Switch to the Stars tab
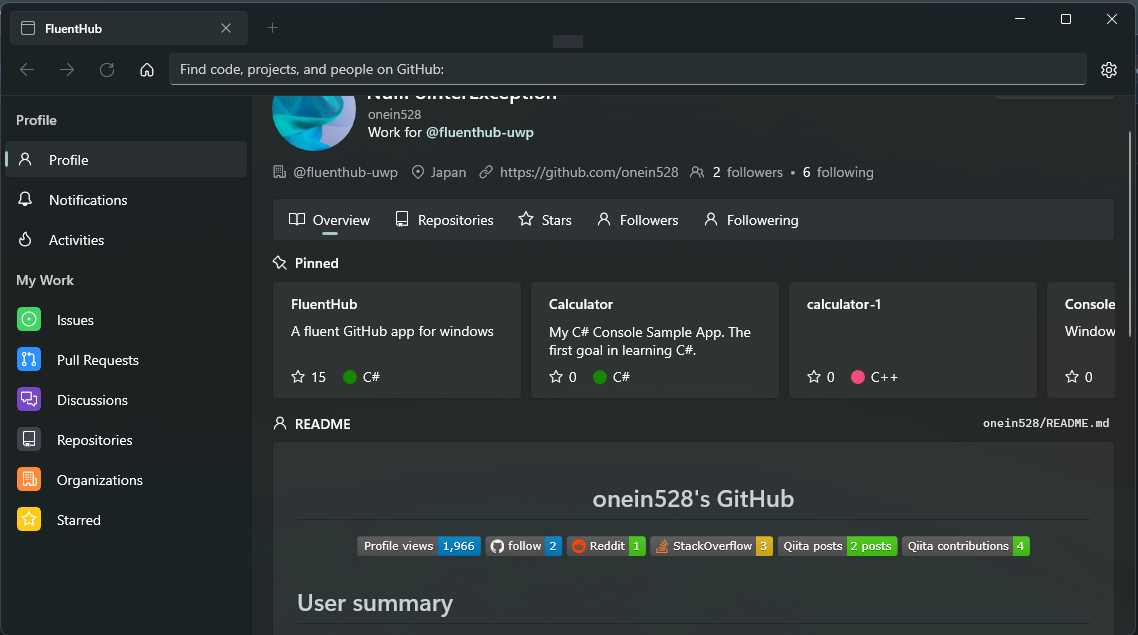 coord(545,219)
